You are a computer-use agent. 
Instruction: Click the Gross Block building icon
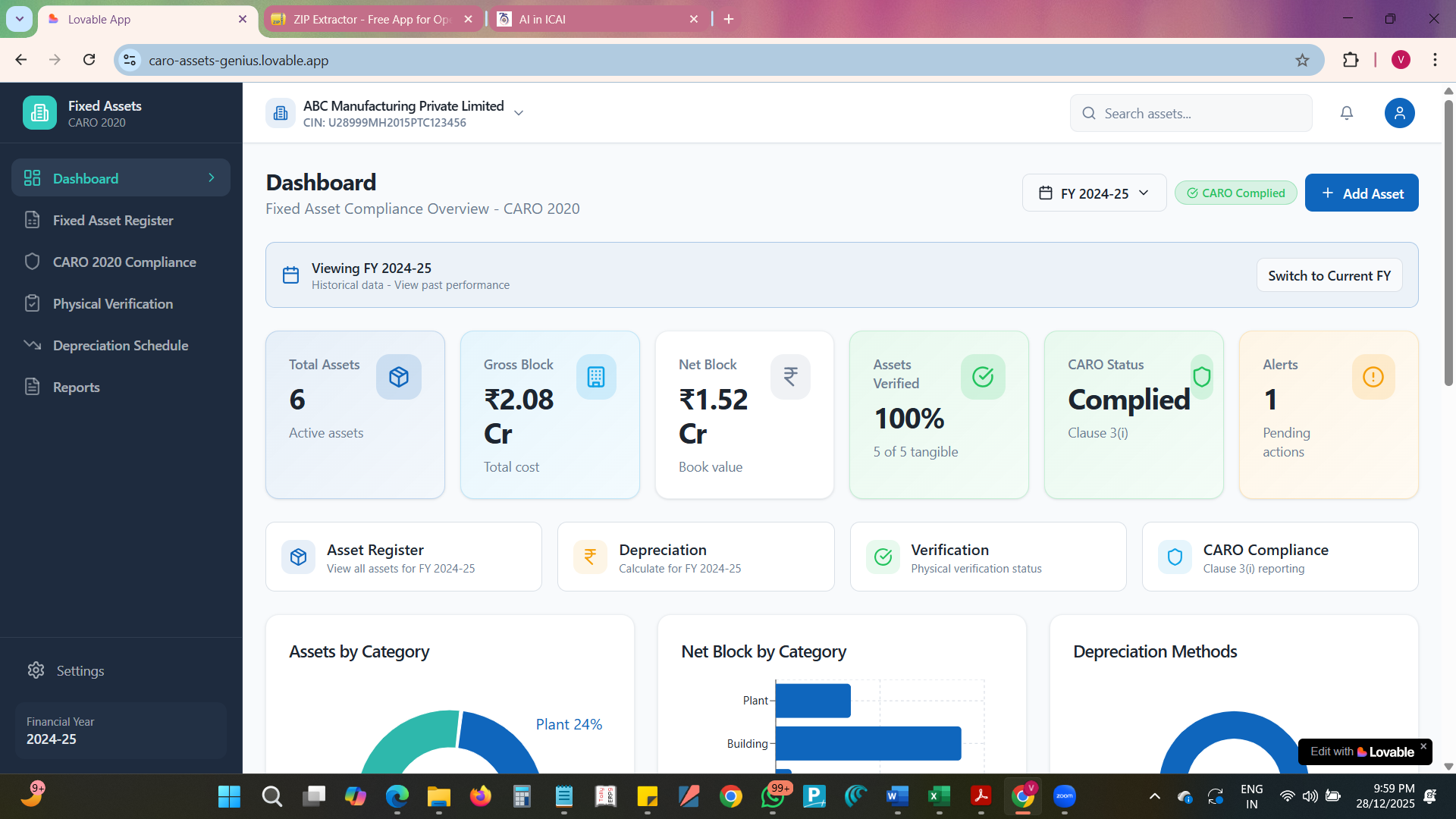596,377
